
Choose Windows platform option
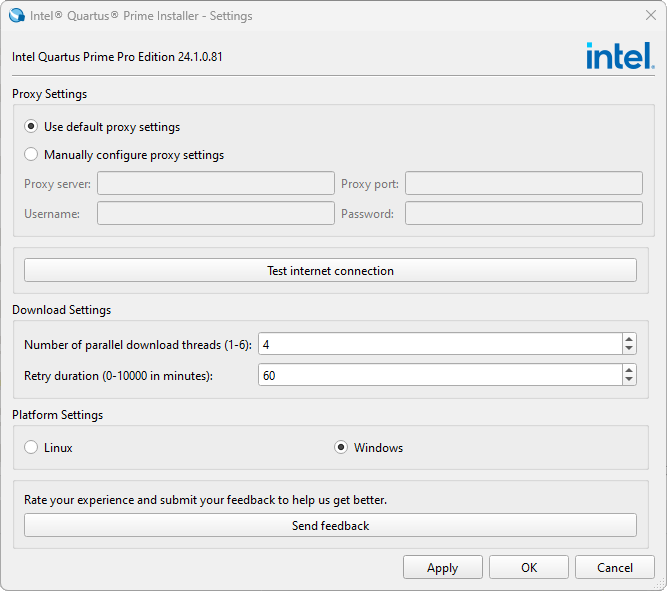(341, 448)
